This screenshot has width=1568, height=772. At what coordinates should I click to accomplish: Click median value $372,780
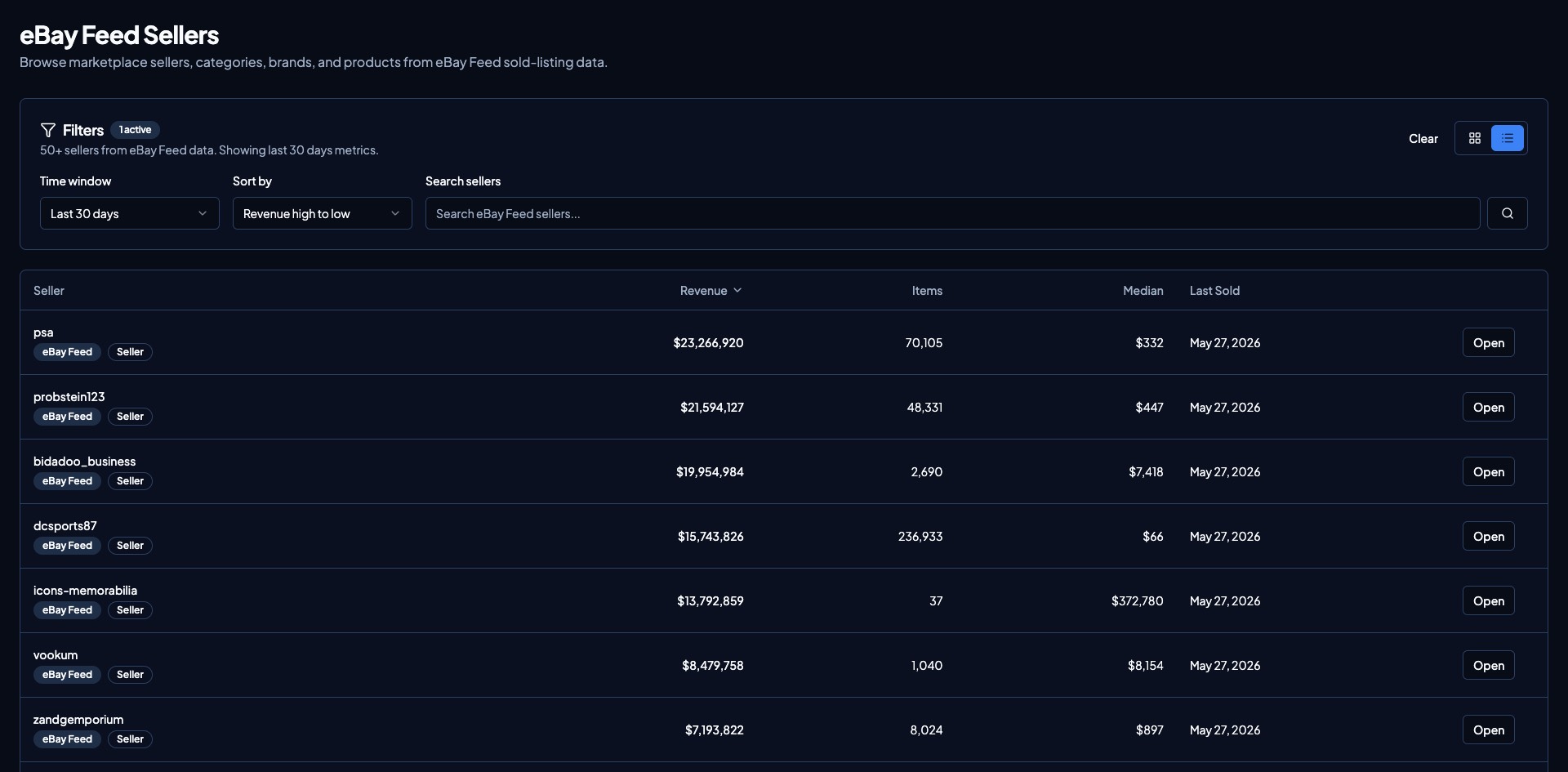point(1137,601)
